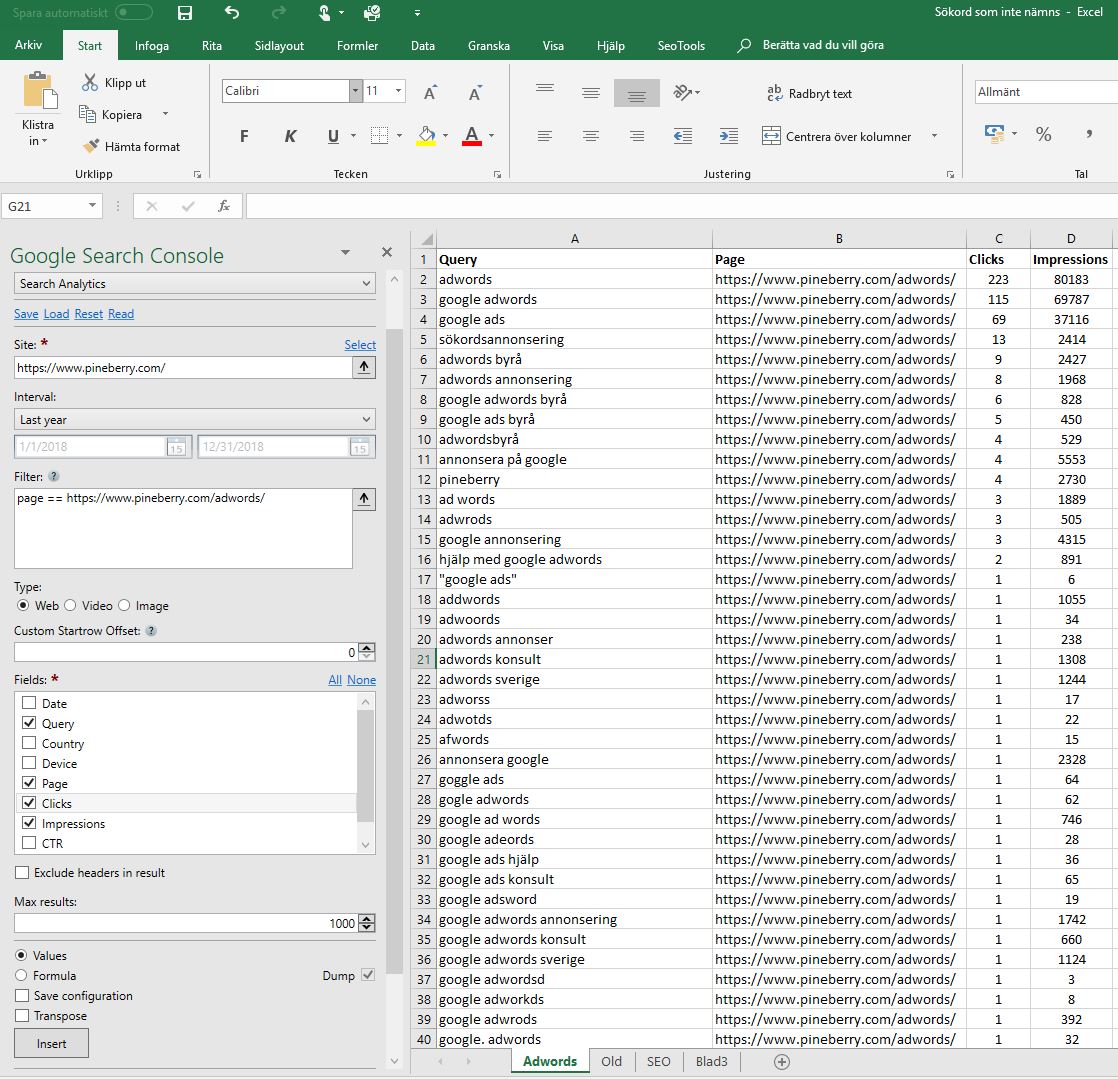This screenshot has width=1118, height=1079.
Task: Click decrease indent icon
Action: point(683,135)
